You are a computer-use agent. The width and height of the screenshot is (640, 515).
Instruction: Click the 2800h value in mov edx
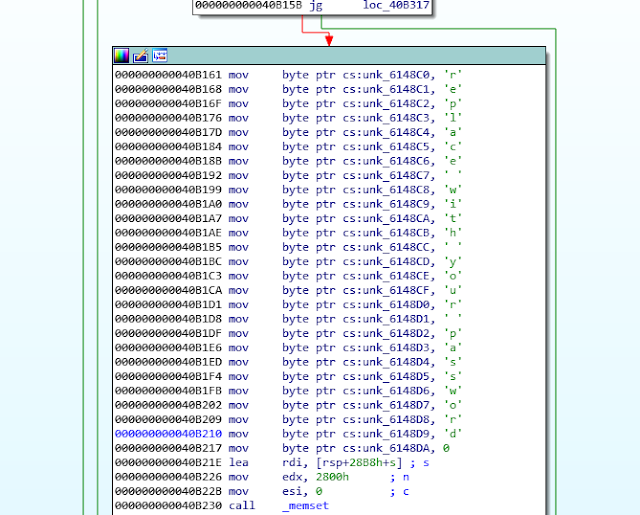[332, 477]
